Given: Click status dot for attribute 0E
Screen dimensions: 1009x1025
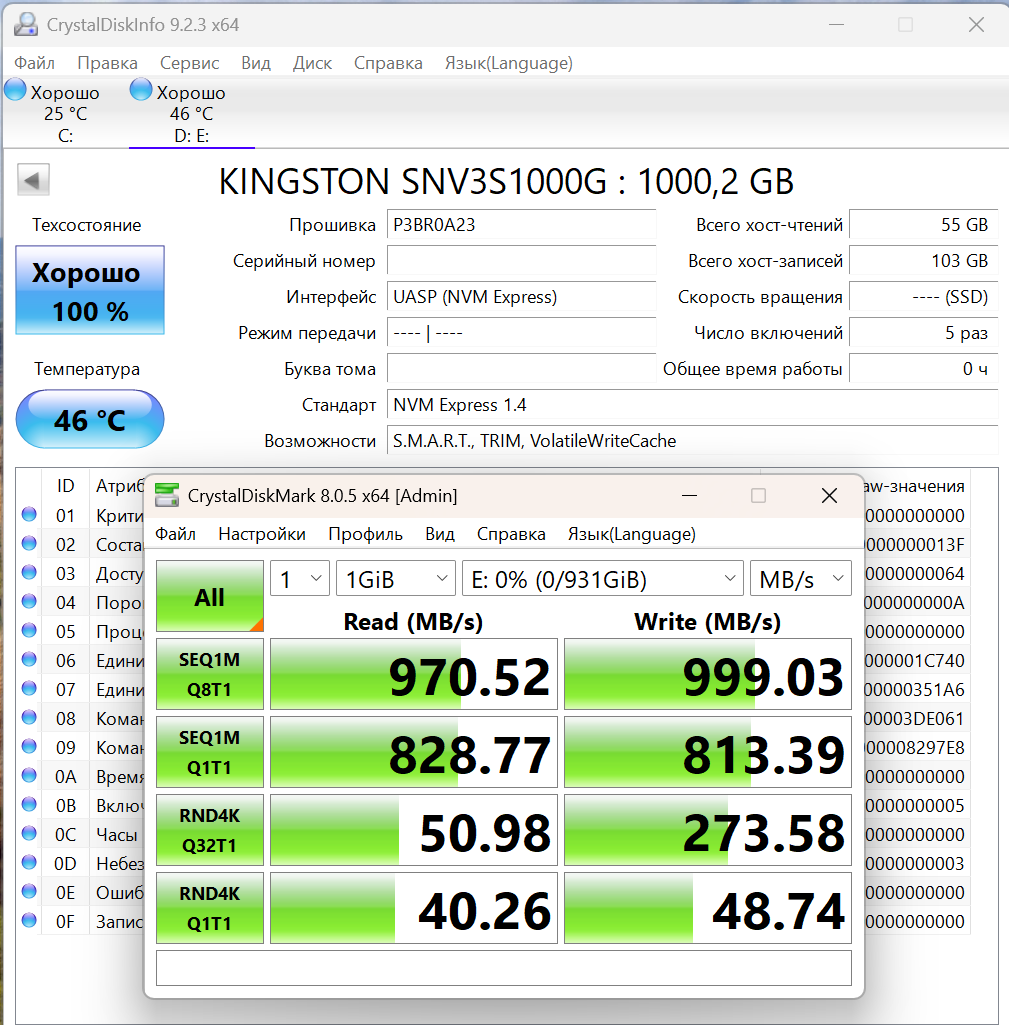Looking at the screenshot, I should (x=29, y=891).
